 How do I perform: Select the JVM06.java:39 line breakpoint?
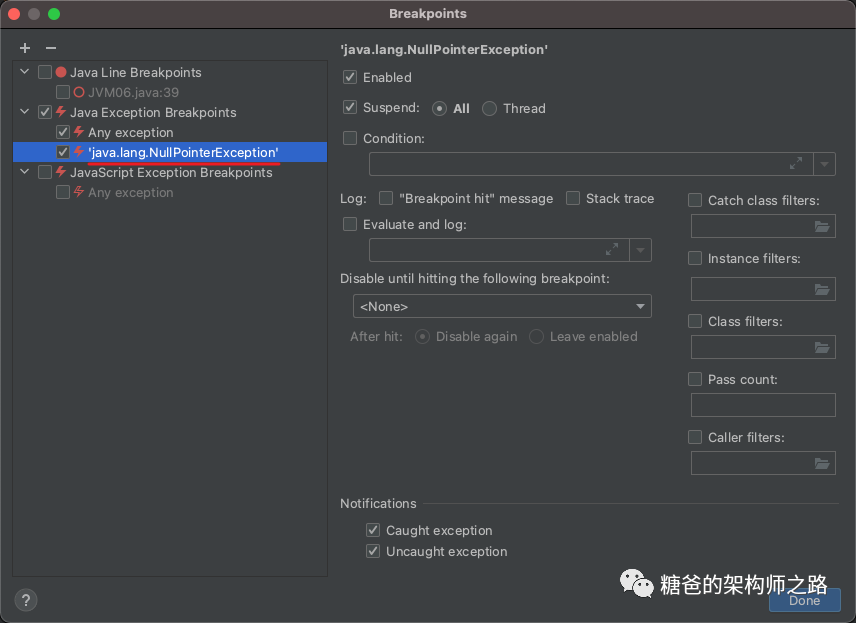(133, 92)
